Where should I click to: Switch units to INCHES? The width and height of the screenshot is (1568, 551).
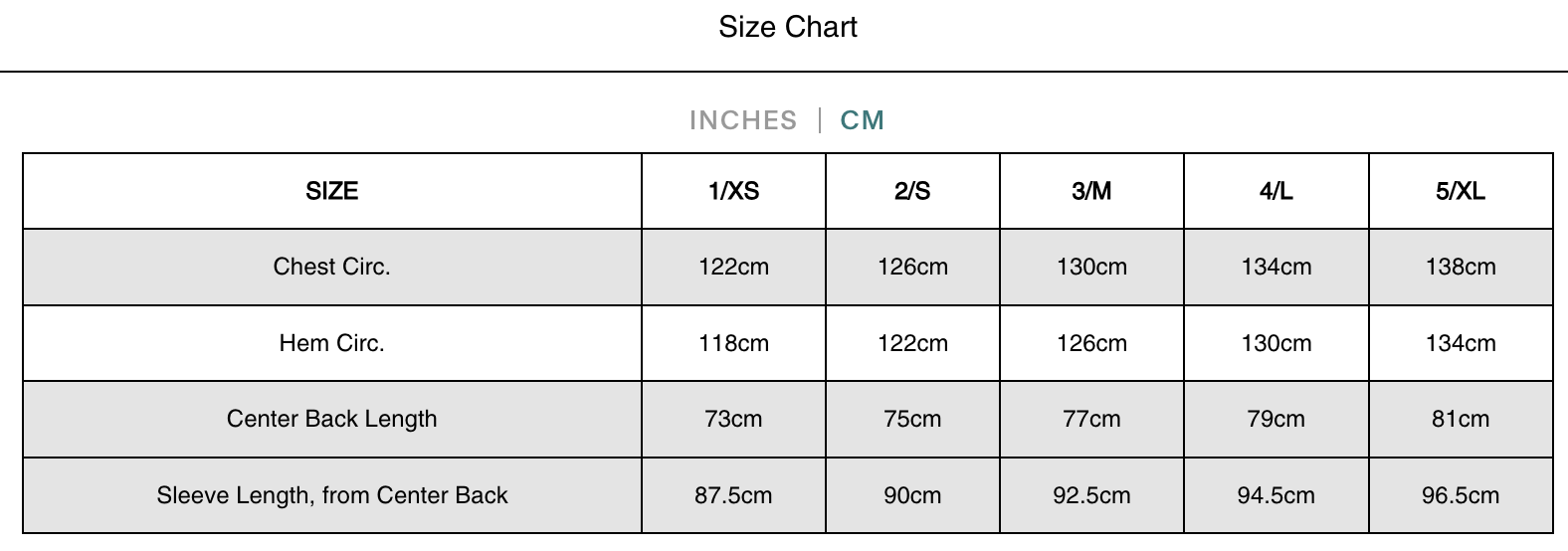click(x=743, y=120)
